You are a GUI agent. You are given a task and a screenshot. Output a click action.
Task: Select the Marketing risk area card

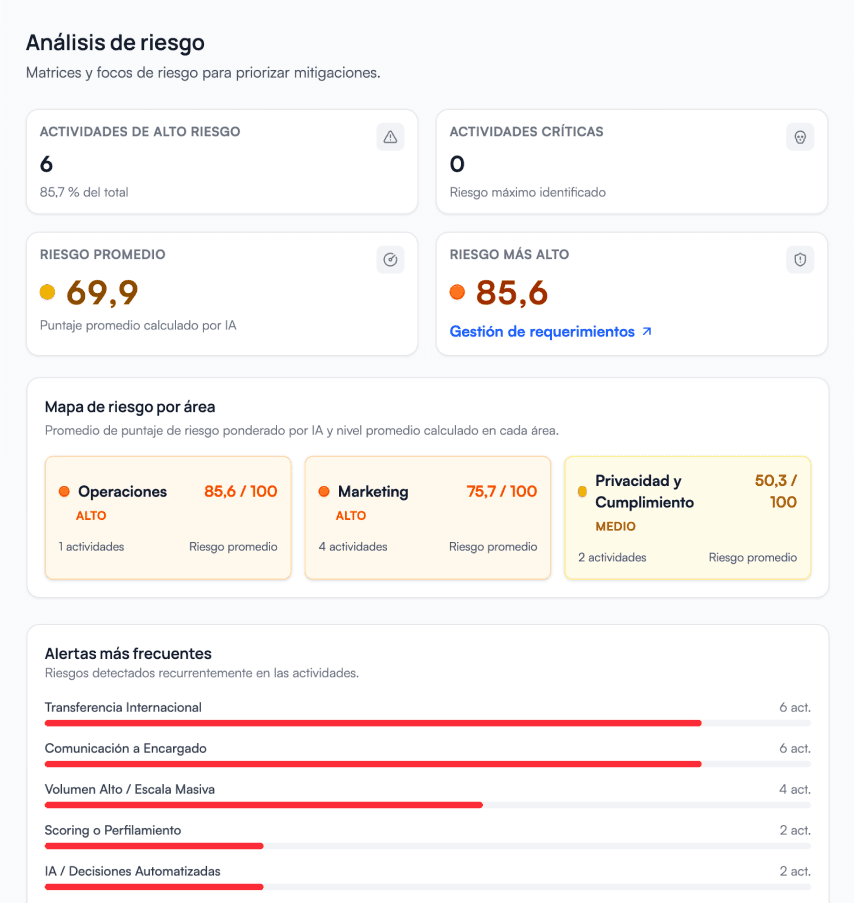click(428, 518)
